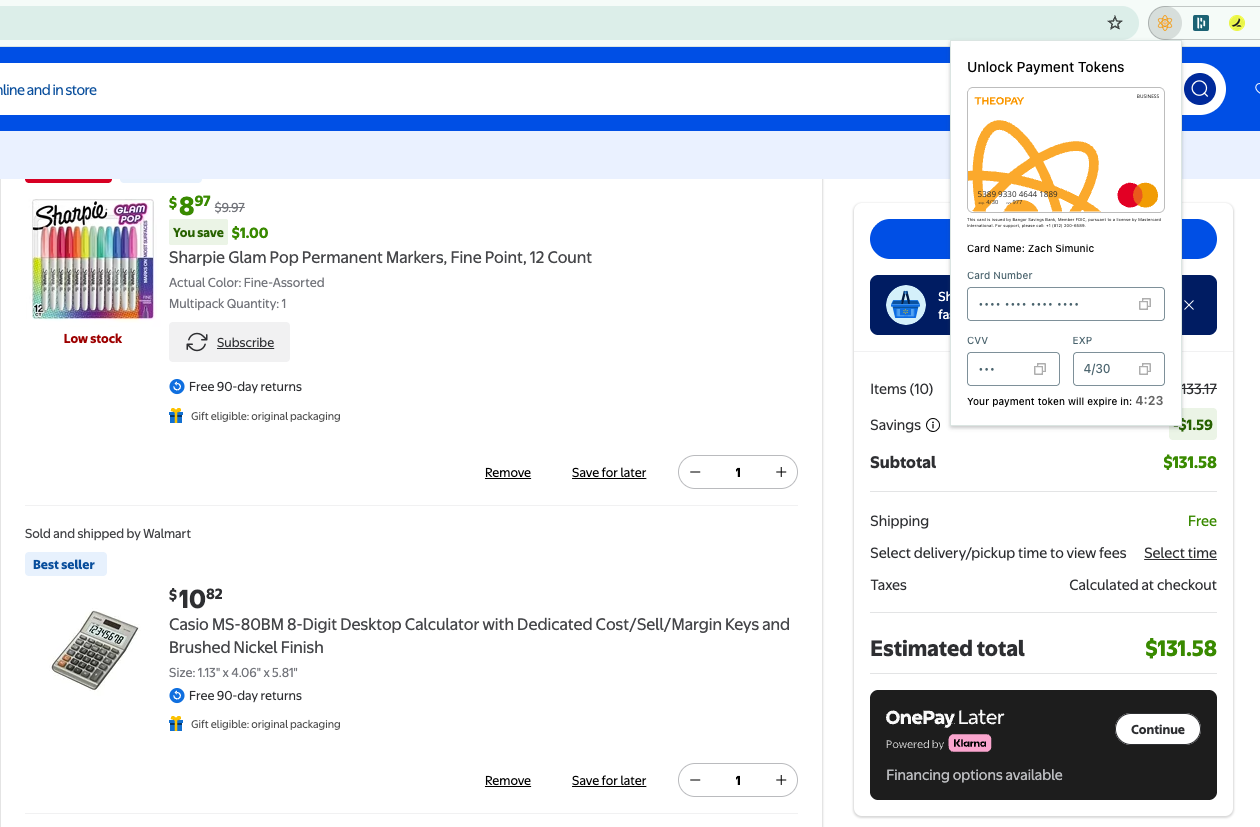Viewport: 1260px width, 827px height.
Task: Click shipping 'Free' value
Action: (1202, 521)
